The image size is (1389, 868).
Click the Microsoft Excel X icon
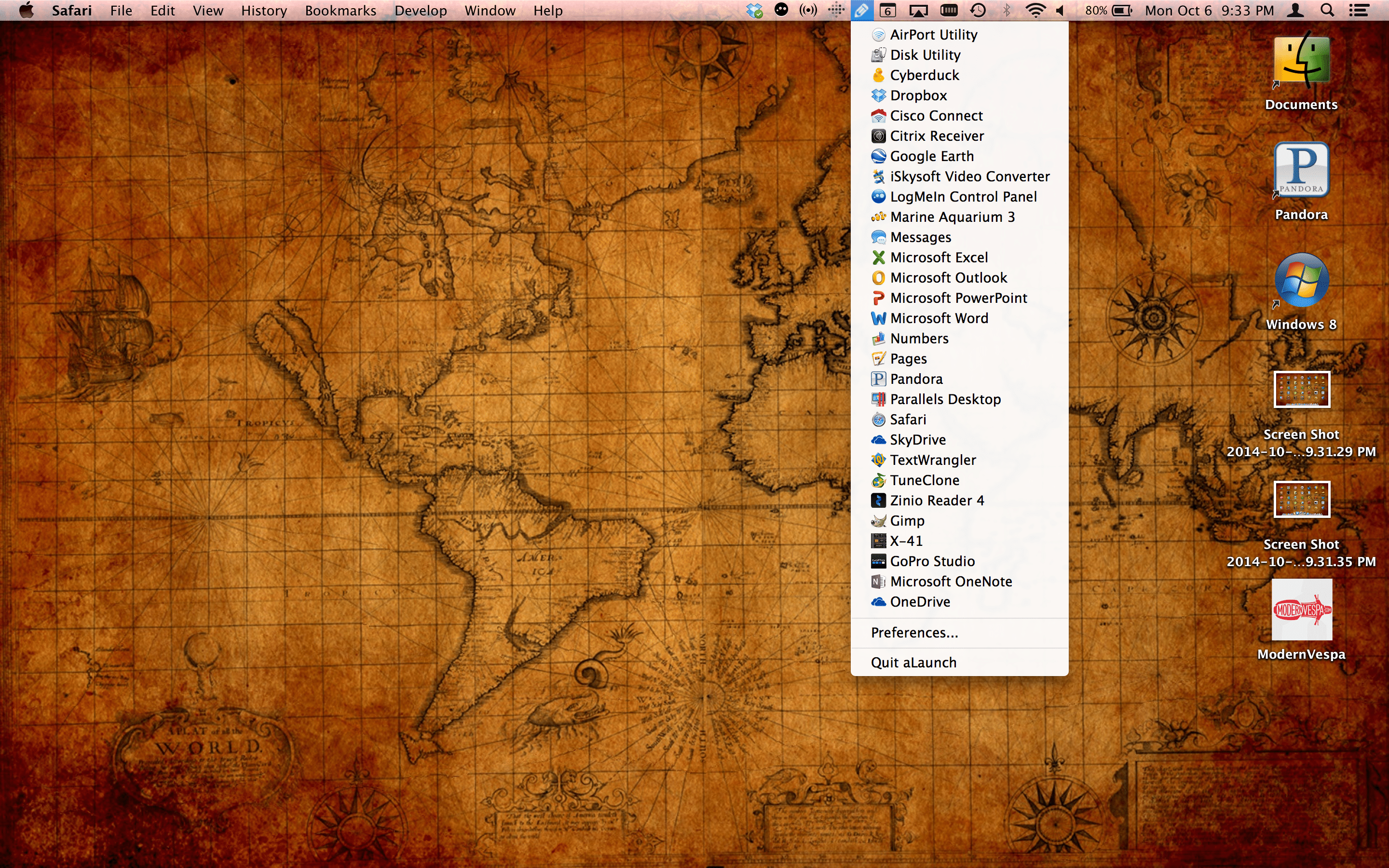click(x=878, y=257)
